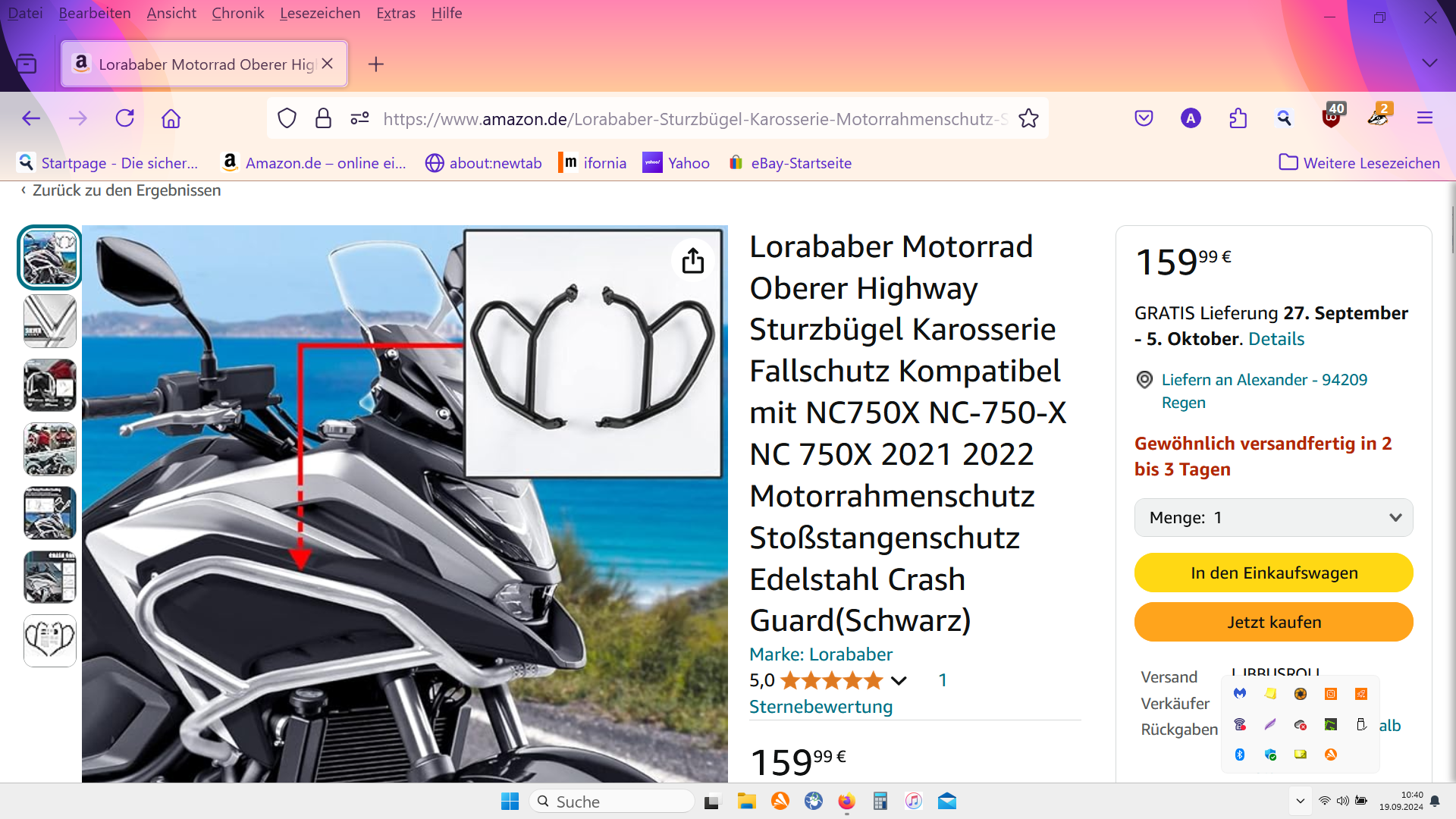
Task: Open Marke: Lorababer brand link
Action: [821, 654]
